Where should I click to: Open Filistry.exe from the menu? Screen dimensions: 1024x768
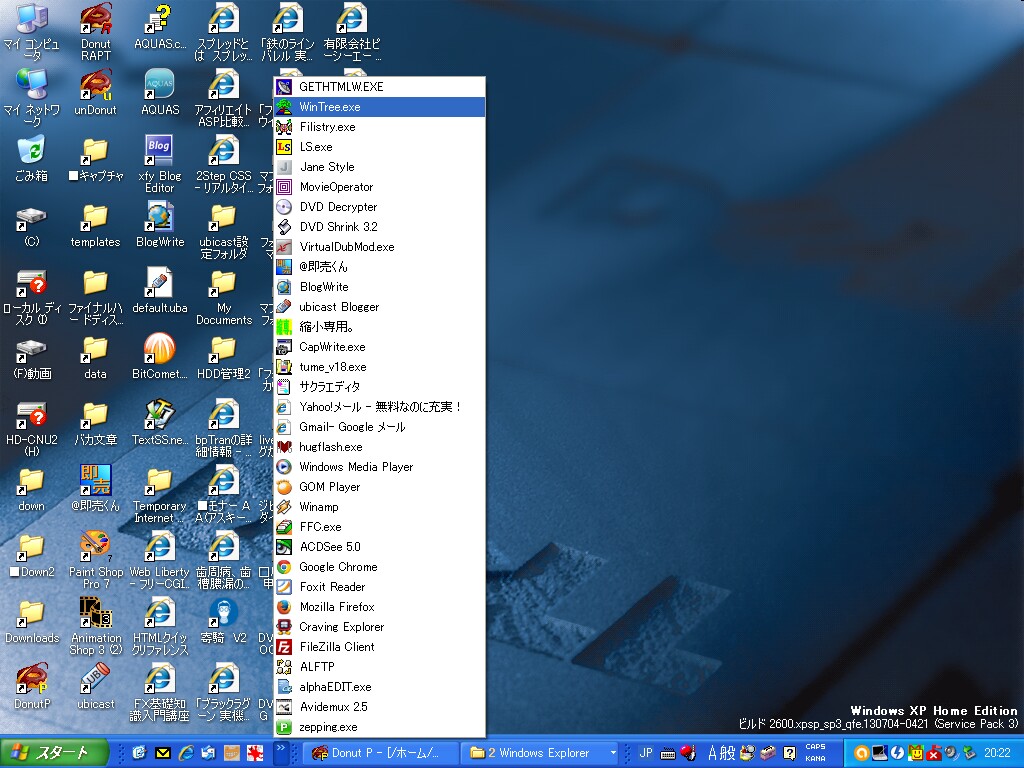(x=379, y=127)
